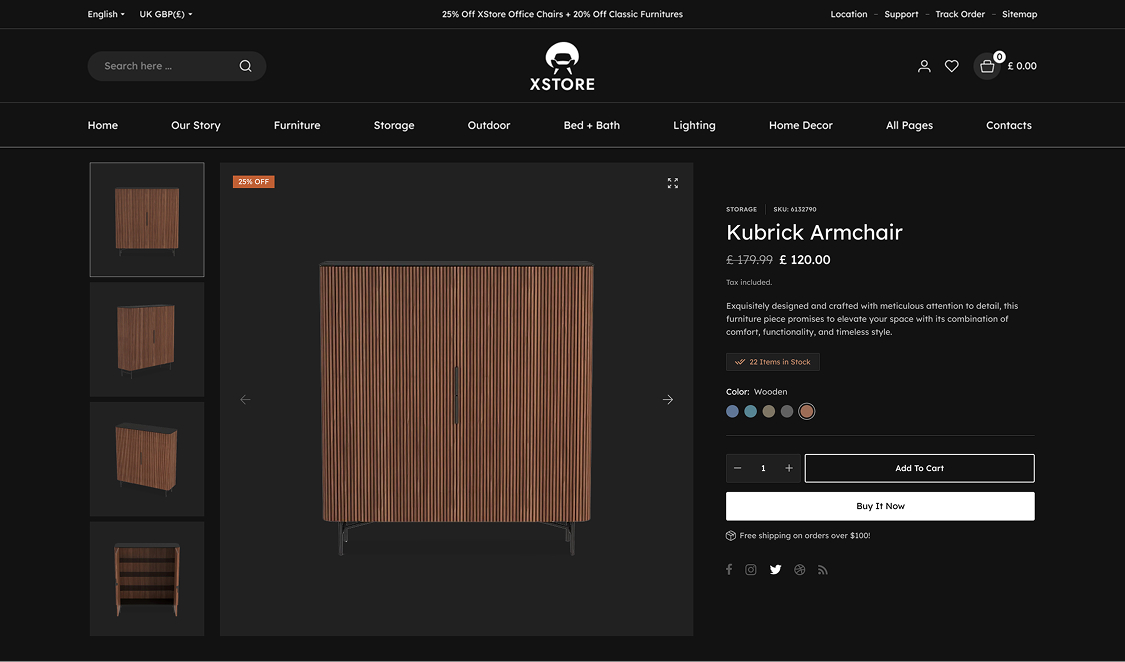
Task: Click the Add To Cart button
Action: click(919, 468)
